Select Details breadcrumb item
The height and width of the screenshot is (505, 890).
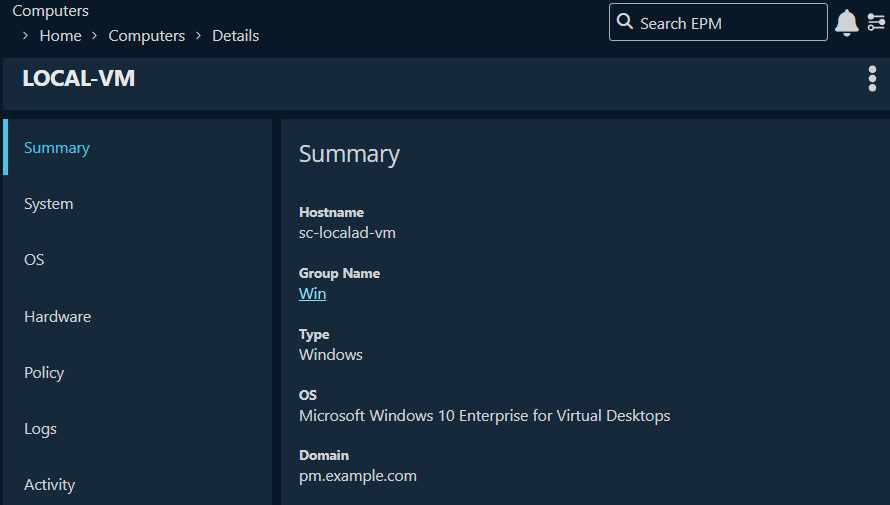coord(236,36)
